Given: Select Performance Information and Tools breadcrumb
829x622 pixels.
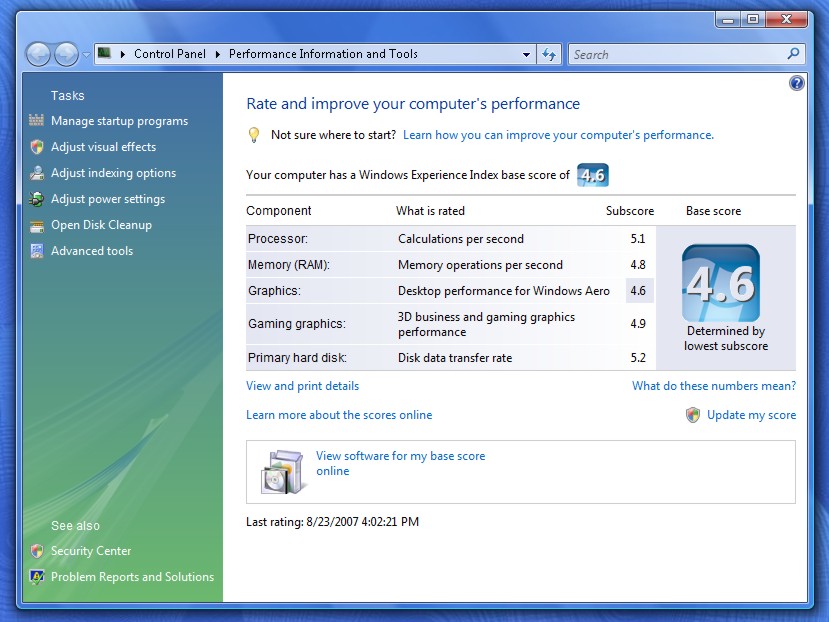Looking at the screenshot, I should (x=323, y=54).
